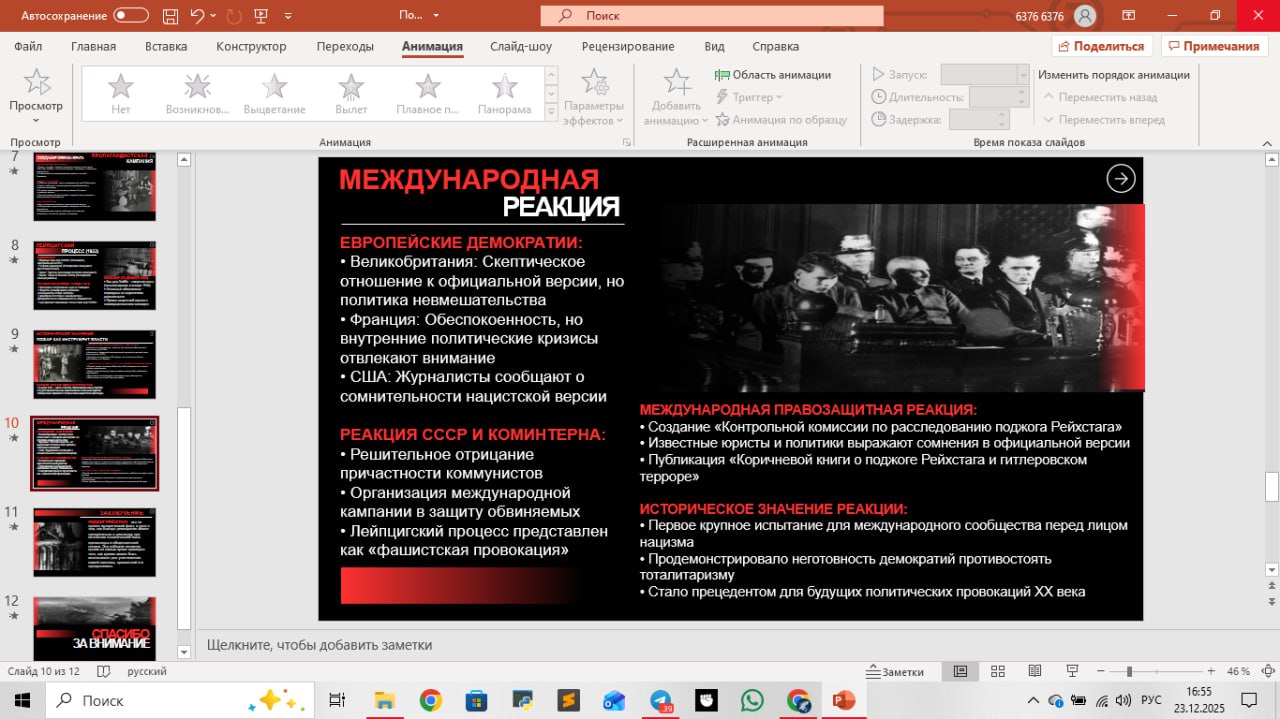Click the Comments (Примечания) button

(x=1214, y=46)
